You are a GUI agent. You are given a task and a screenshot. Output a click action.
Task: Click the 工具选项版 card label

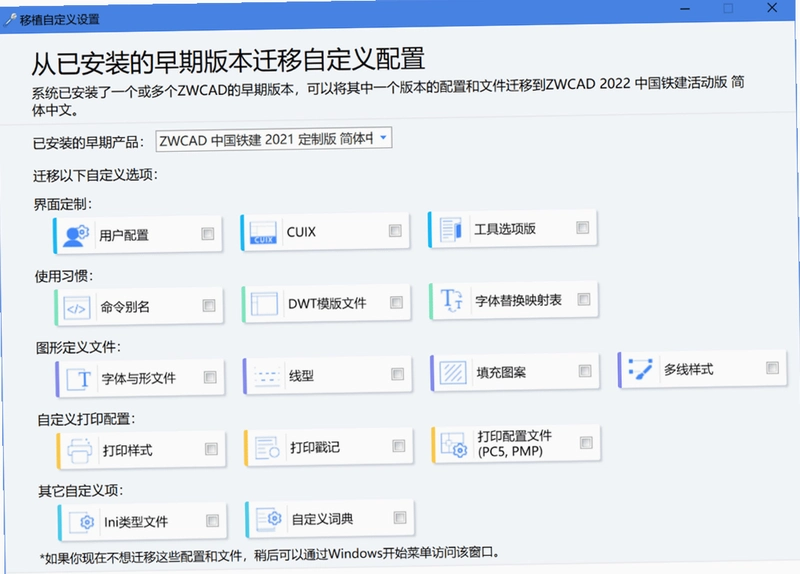click(x=505, y=229)
